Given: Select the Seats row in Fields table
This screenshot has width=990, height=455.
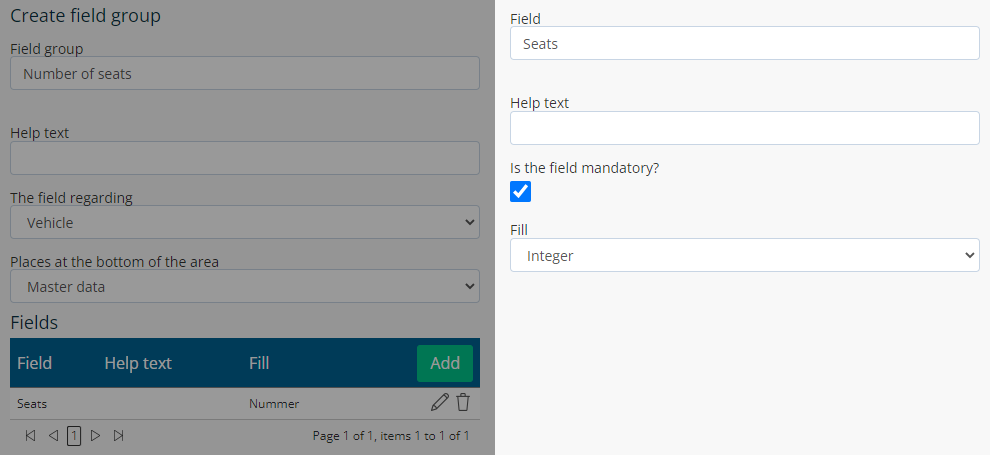Looking at the screenshot, I should [x=245, y=403].
